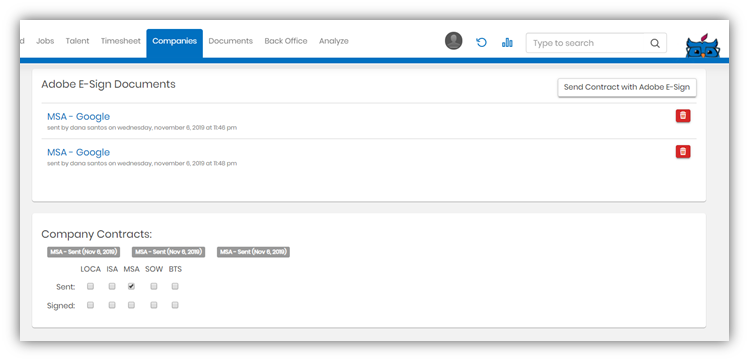
Task: Click the SOW column label
Action: tap(154, 269)
